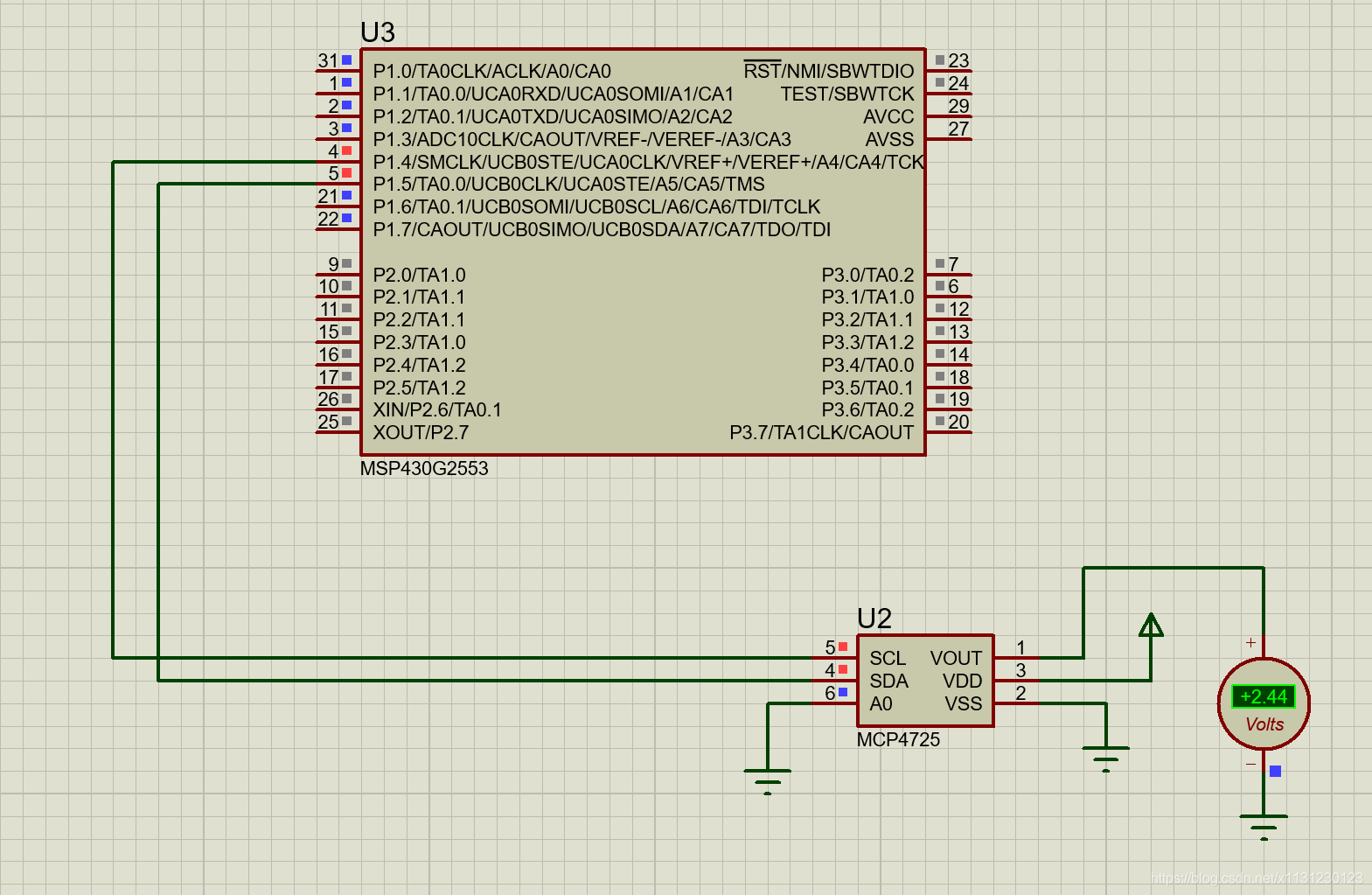Click the U2 reference designator text

pos(874,619)
